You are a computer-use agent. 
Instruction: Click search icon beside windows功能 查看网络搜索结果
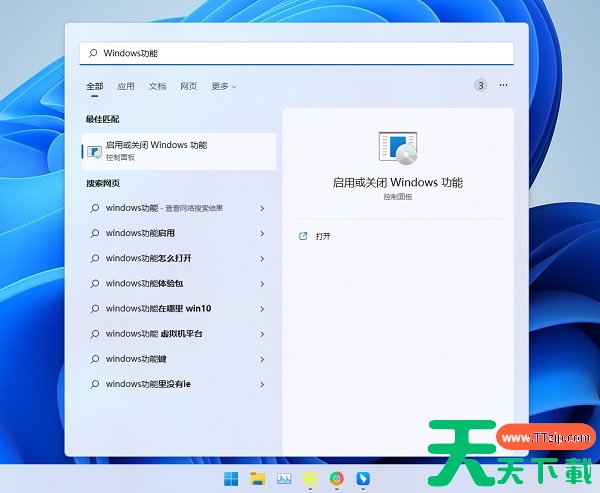(x=95, y=208)
